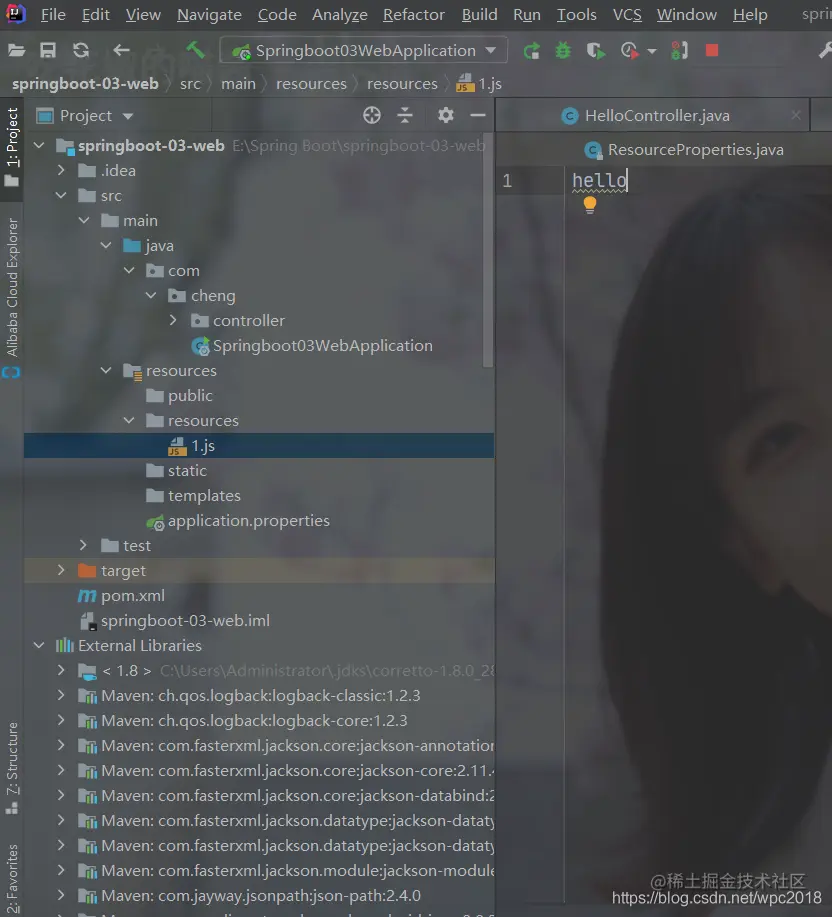This screenshot has width=832, height=917.
Task: Place cursor in the 'hello' text
Action: (x=599, y=181)
